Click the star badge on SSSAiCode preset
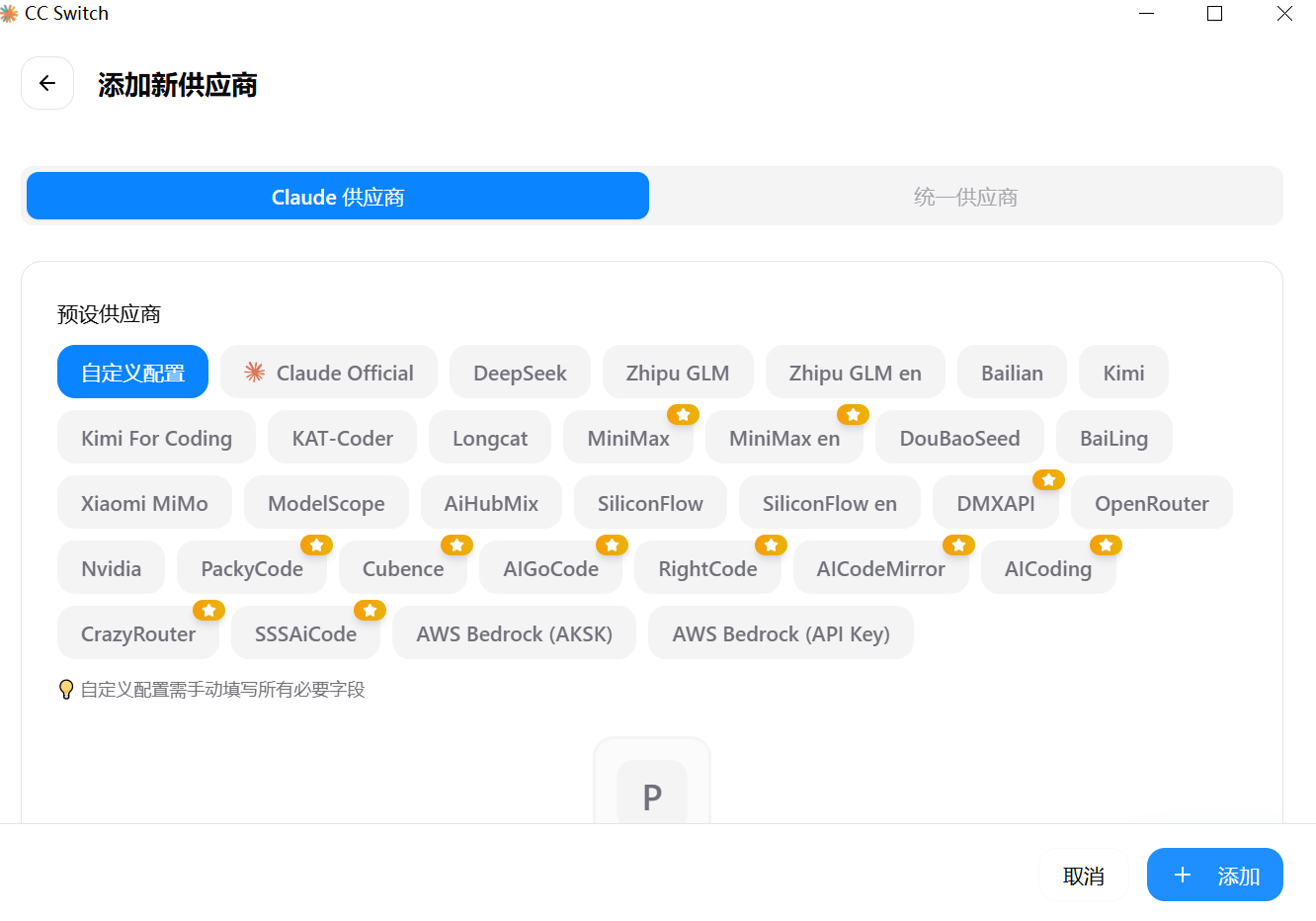1316x921 pixels. tap(370, 610)
